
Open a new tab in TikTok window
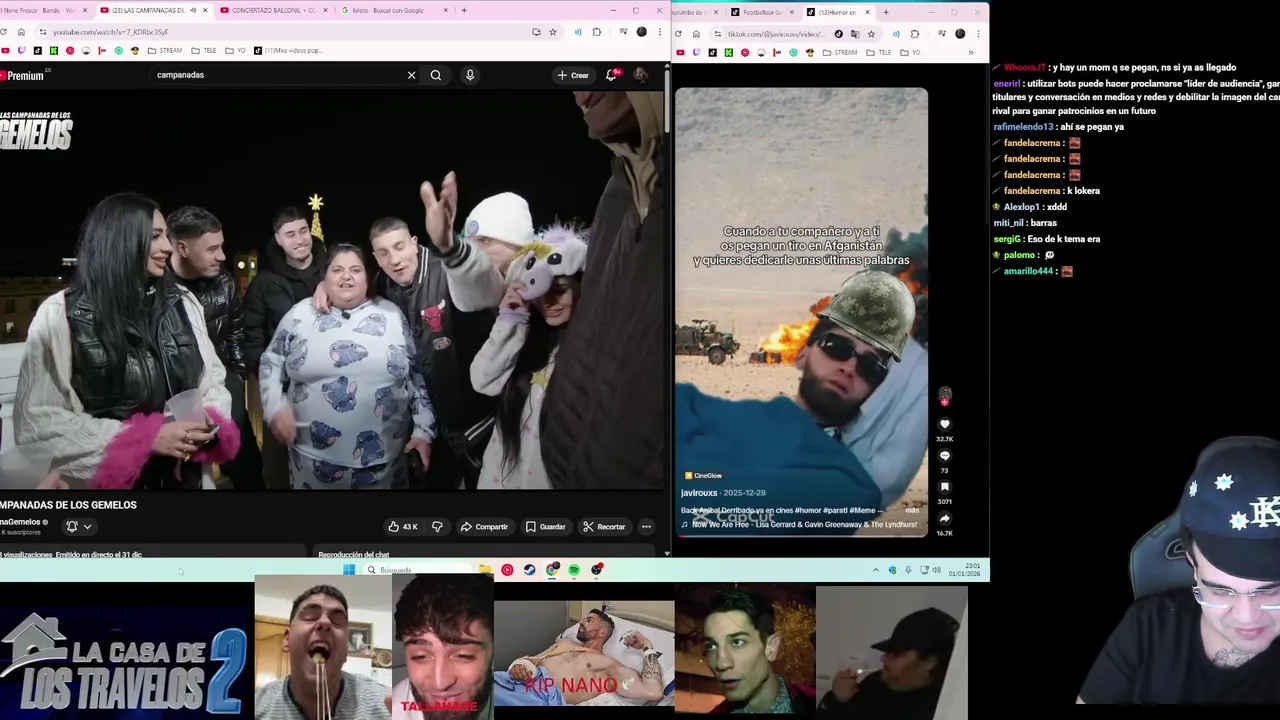point(886,12)
